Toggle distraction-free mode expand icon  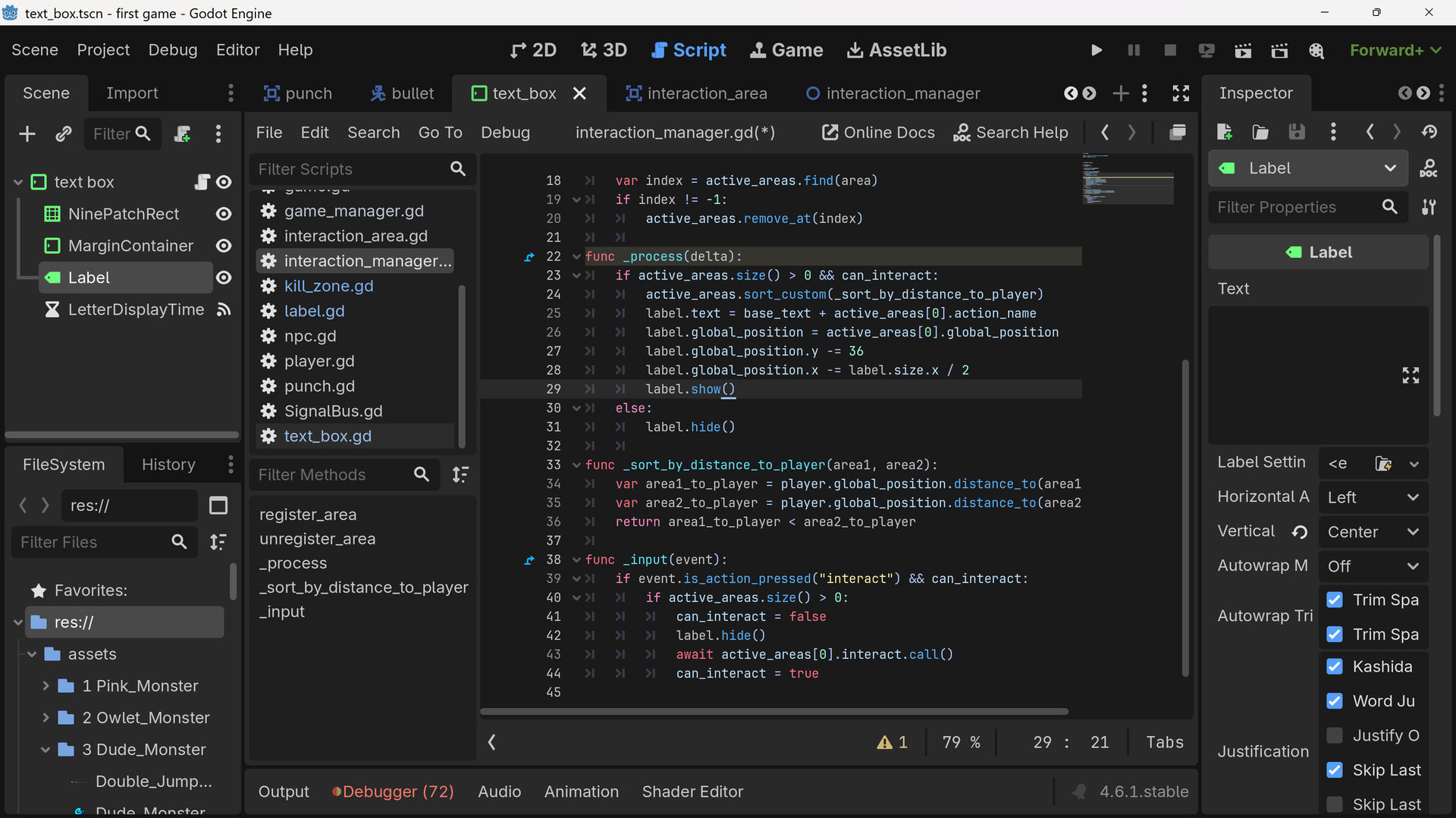[x=1180, y=93]
